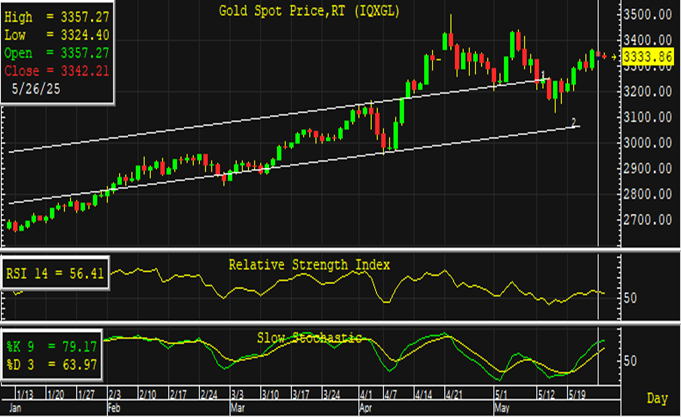This screenshot has height=417, width=681.
Task: Click the yellow 3333.86 current price tag
Action: point(645,60)
